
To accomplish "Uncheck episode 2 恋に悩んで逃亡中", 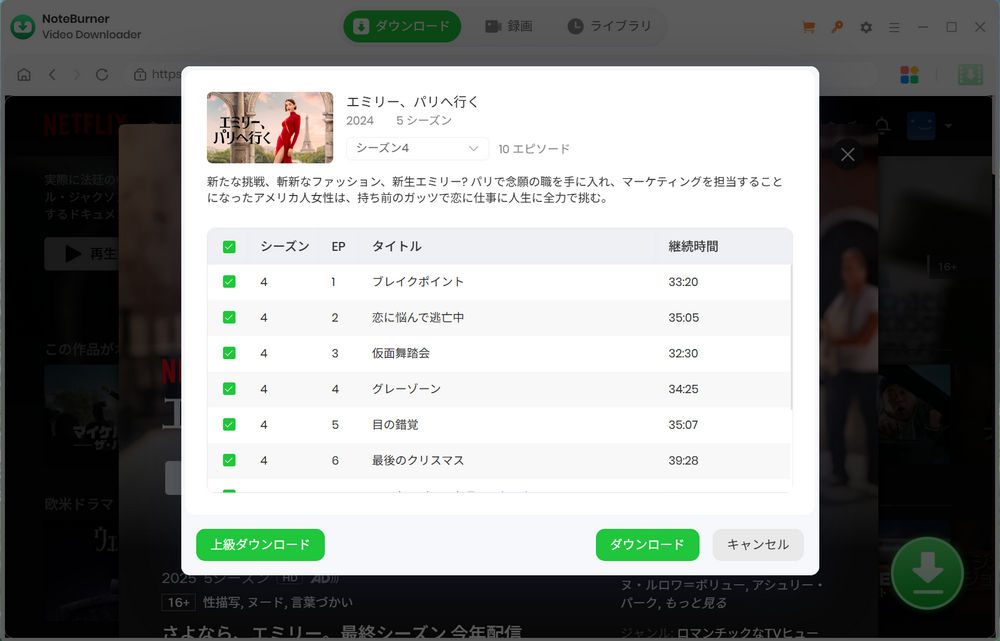I will [229, 317].
